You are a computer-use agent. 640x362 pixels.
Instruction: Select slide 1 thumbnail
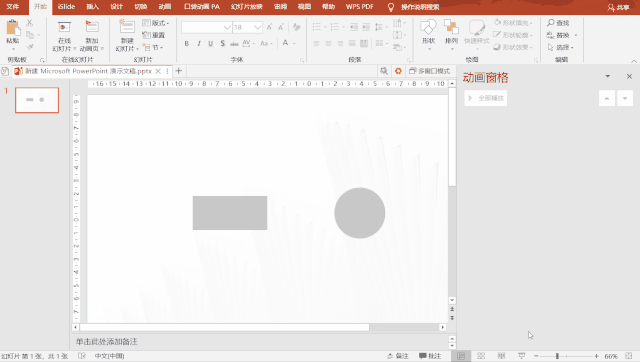point(37,100)
